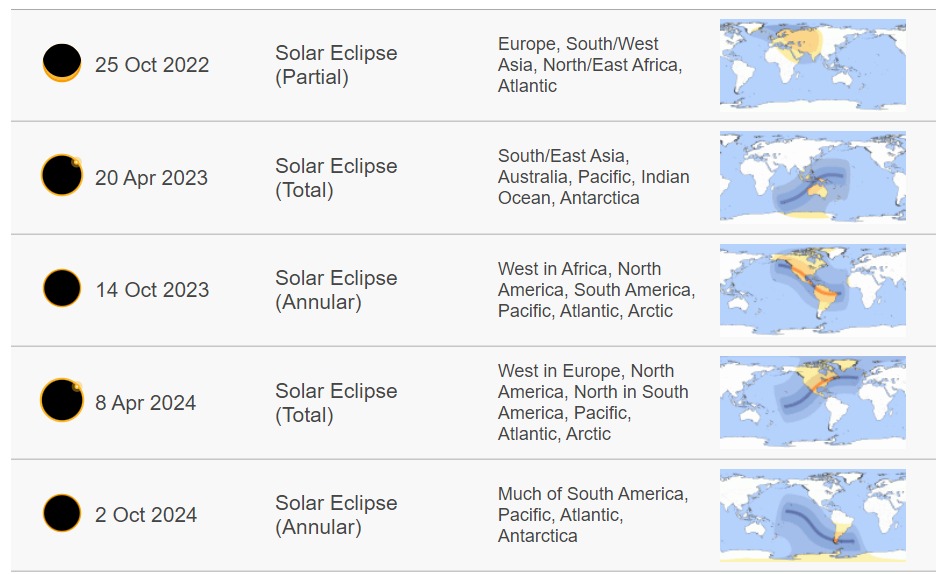The image size is (936, 574).
Task: Open the 14 Oct 2023 date link
Action: point(152,290)
